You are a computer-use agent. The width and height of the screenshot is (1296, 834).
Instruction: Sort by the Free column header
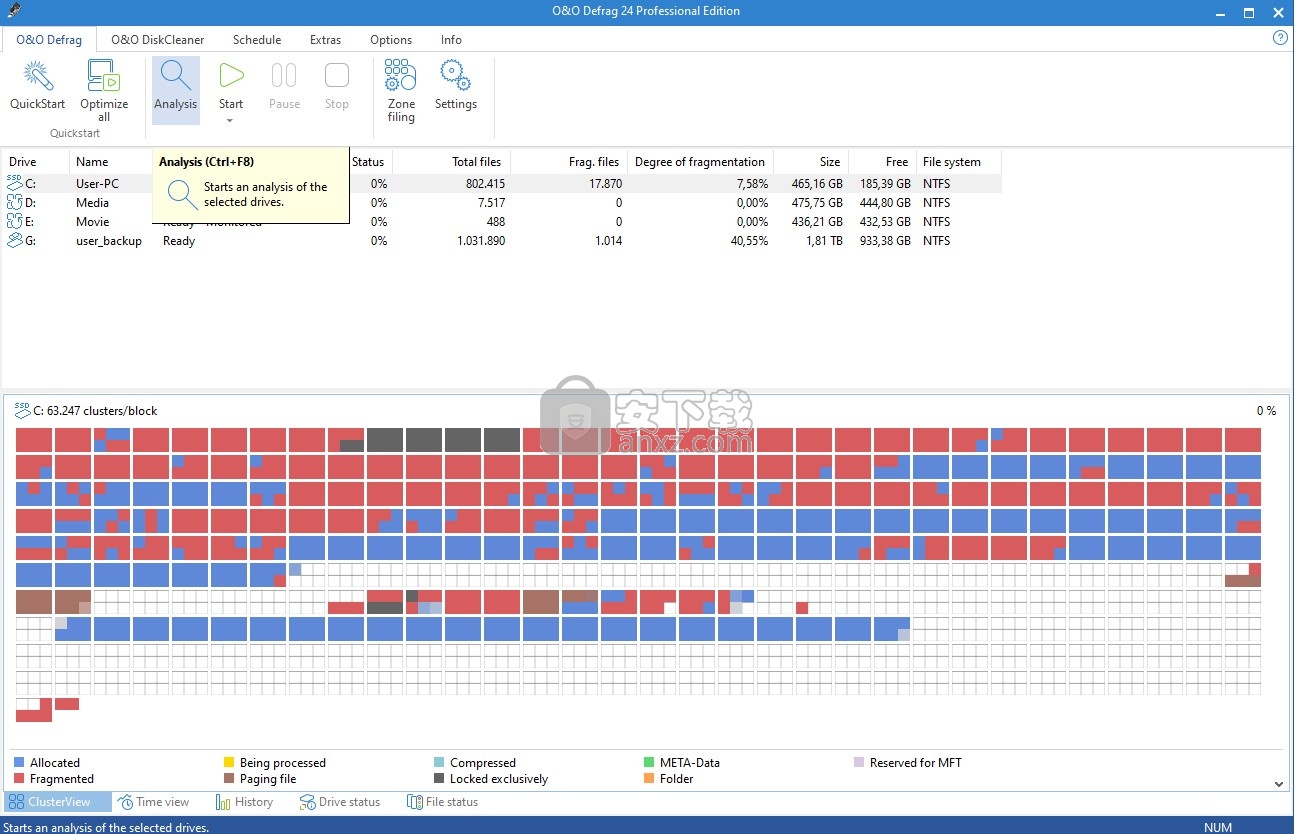(x=882, y=162)
